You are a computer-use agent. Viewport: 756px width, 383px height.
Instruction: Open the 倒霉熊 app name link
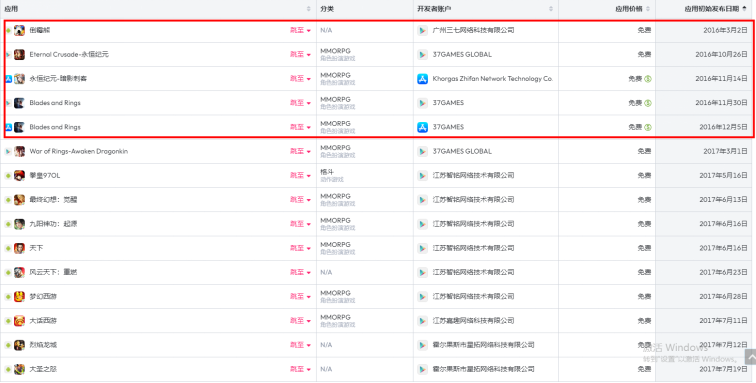pos(40,30)
